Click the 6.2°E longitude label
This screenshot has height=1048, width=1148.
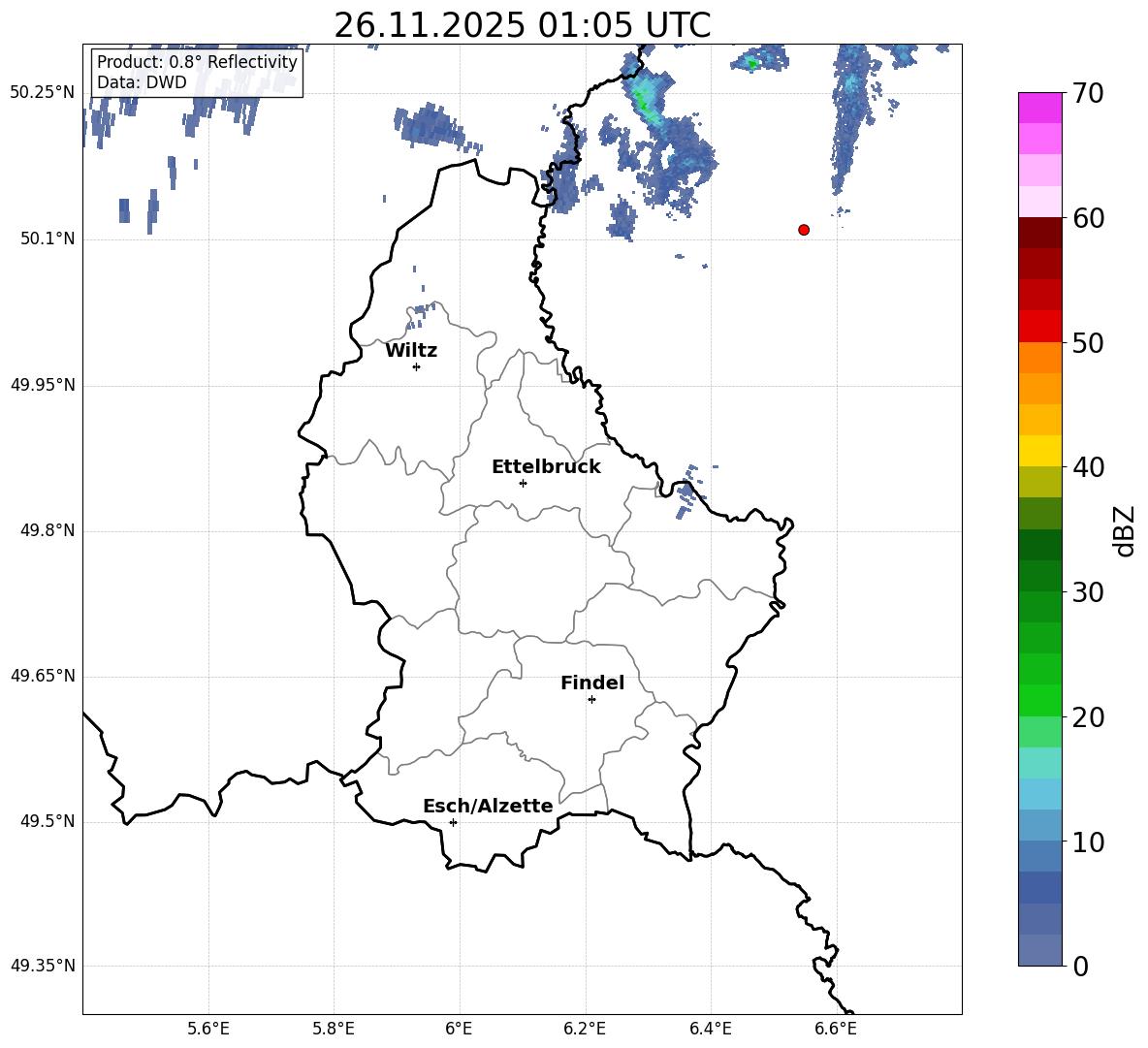click(585, 1029)
